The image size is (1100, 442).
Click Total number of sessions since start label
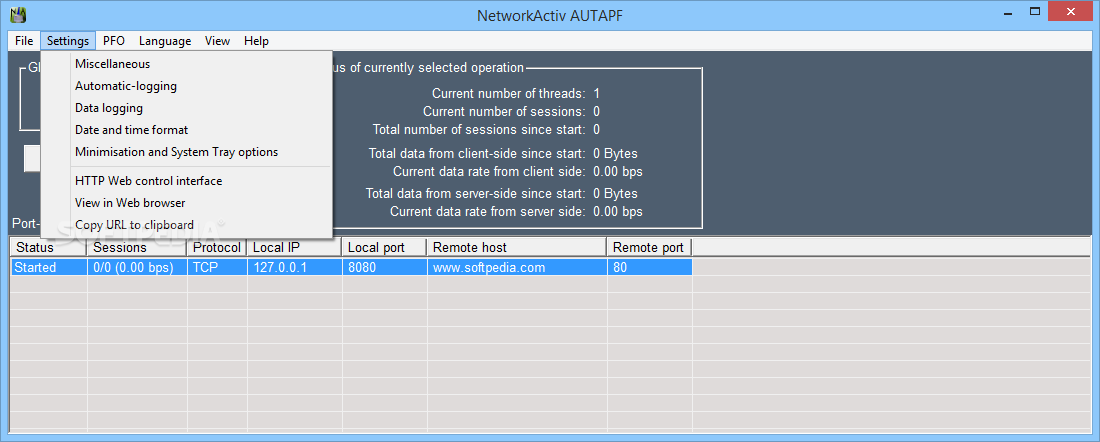point(479,130)
